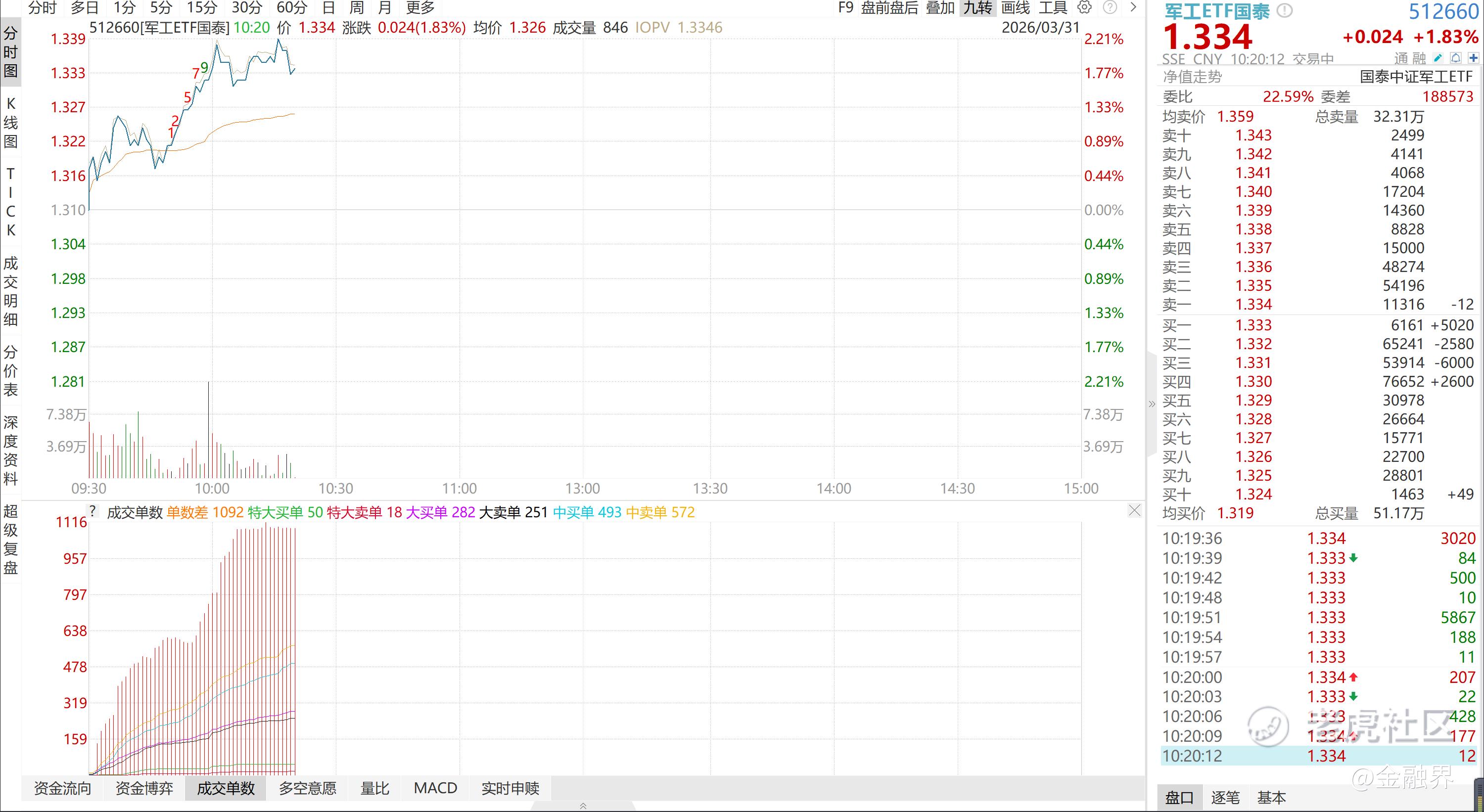The height and width of the screenshot is (812, 1484).
Task: Close the 成交单数 indicator panel
Action: click(x=1134, y=511)
